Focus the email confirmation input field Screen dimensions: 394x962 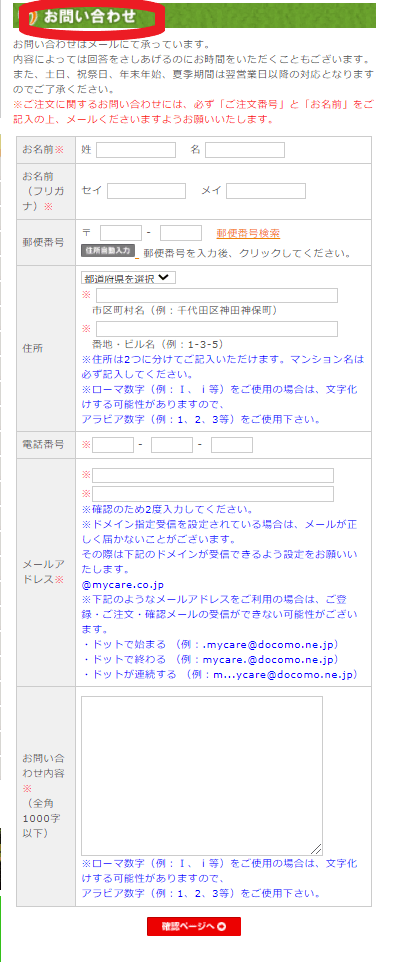coord(213,494)
